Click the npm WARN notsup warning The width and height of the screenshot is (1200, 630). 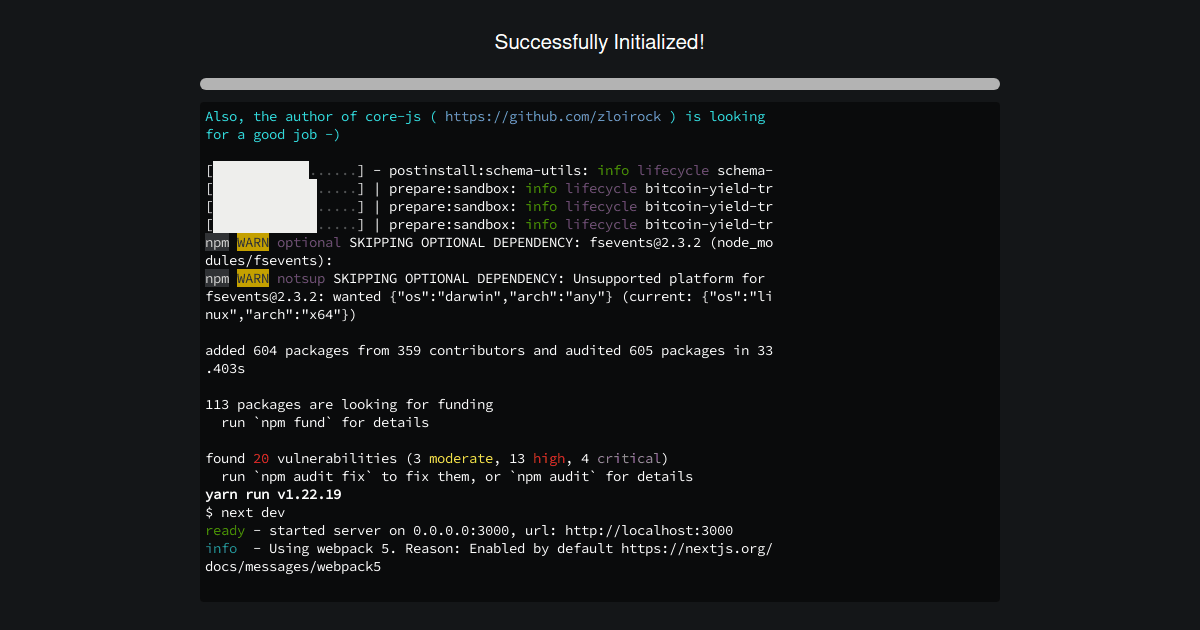point(263,278)
